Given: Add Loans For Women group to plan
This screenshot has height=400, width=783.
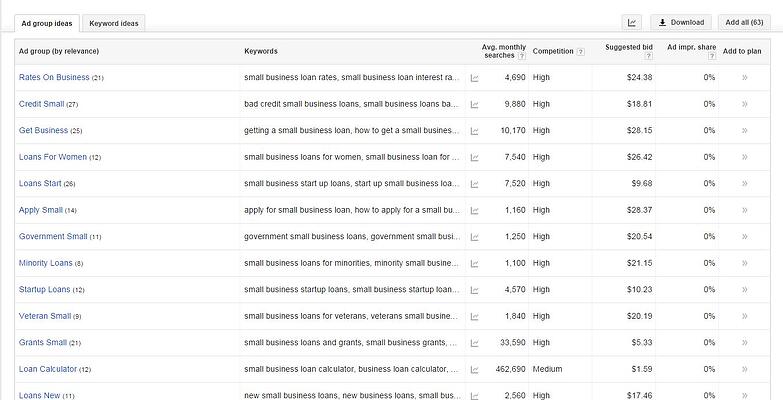Looking at the screenshot, I should pos(745,157).
